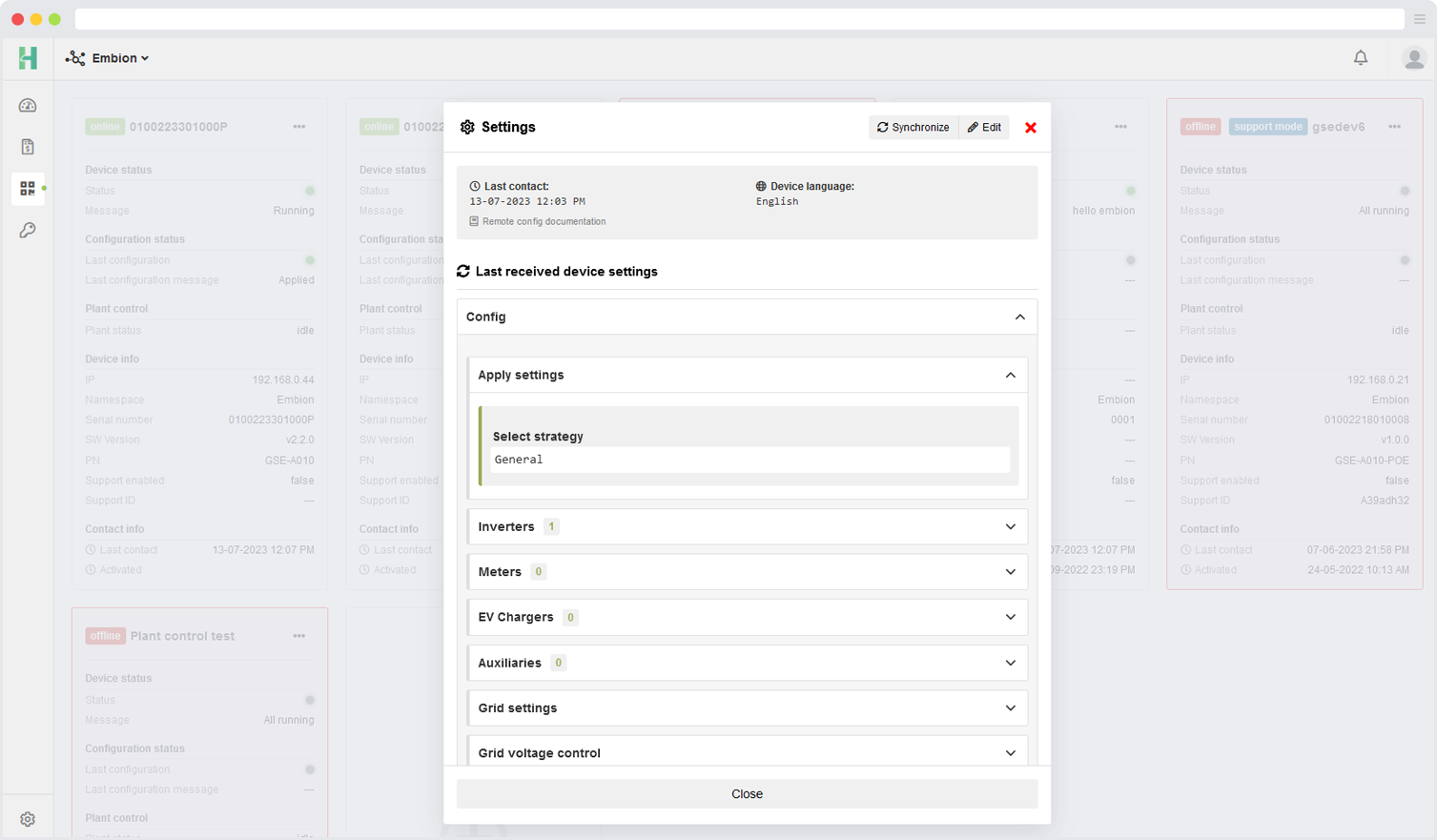The width and height of the screenshot is (1437, 840).
Task: Click the Edit button
Action: pyautogui.click(x=984, y=128)
